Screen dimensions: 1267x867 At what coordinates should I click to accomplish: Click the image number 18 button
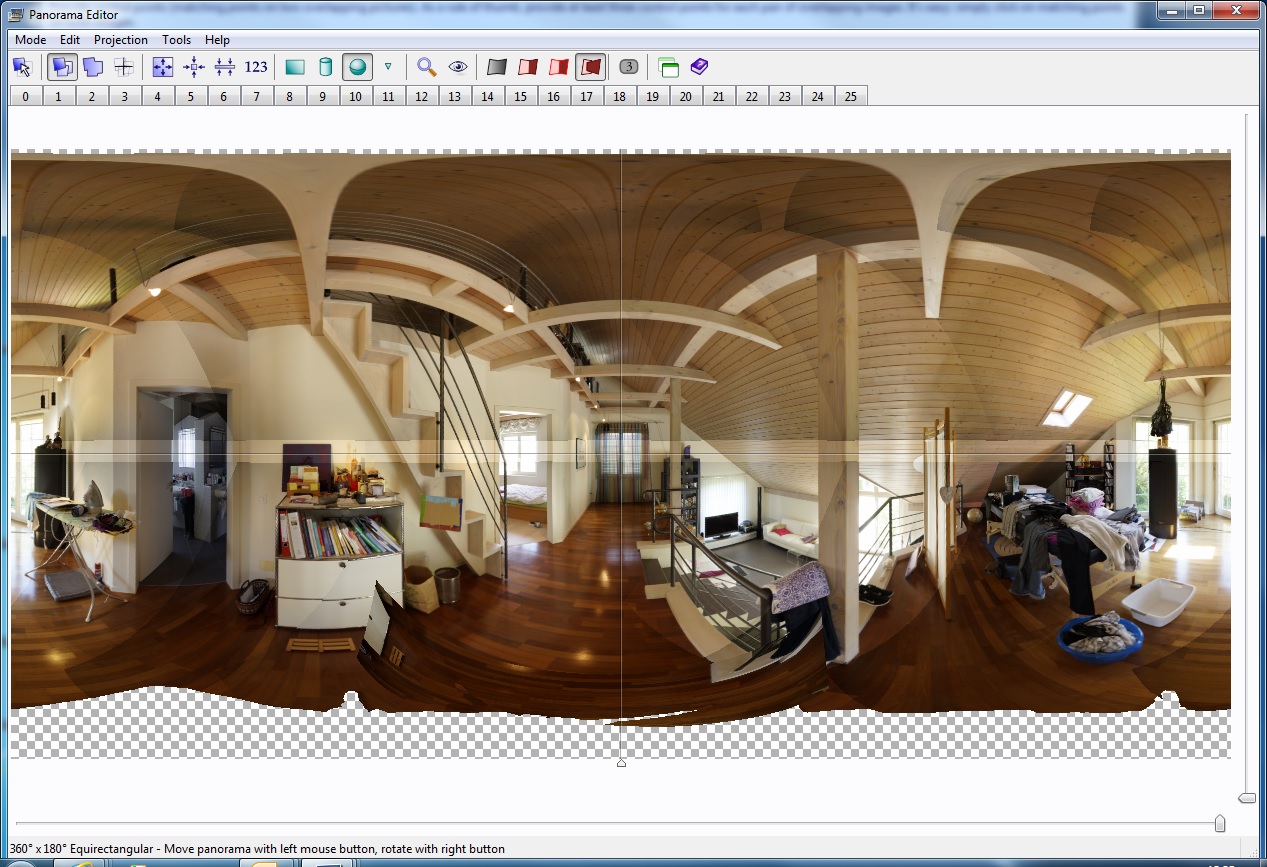pyautogui.click(x=619, y=96)
